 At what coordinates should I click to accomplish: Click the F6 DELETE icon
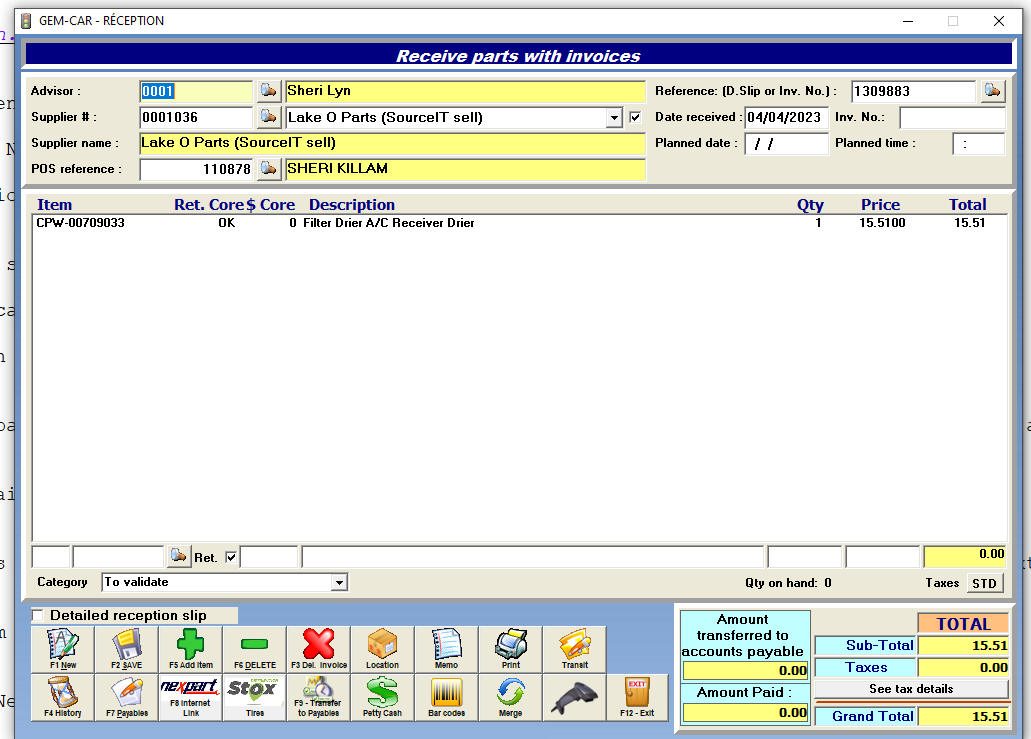pyautogui.click(x=254, y=649)
